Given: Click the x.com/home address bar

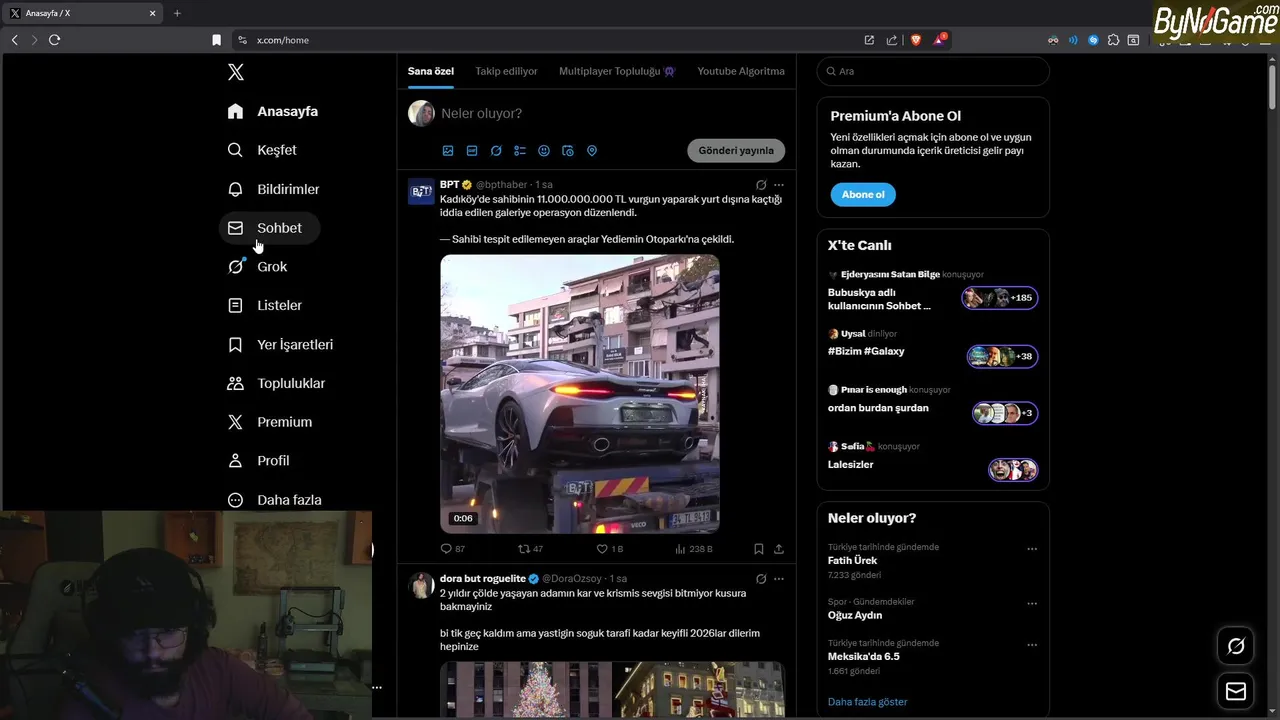Looking at the screenshot, I should point(545,40).
